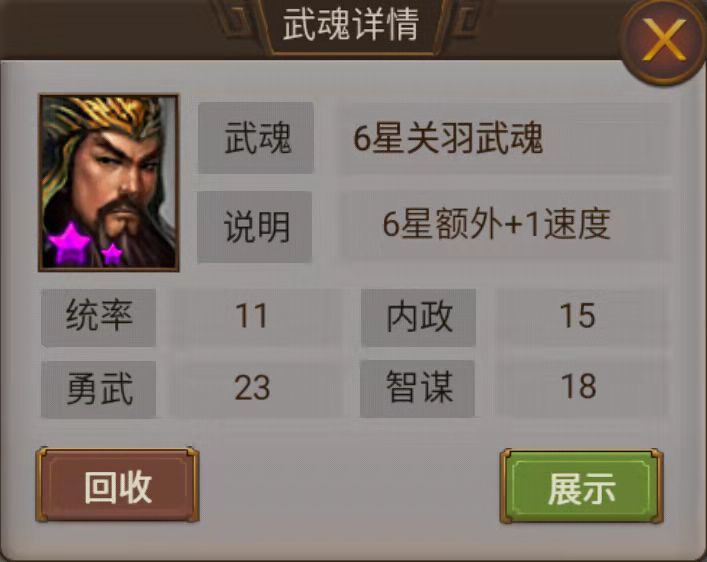Viewport: 707px width, 562px height.
Task: Tap the 智谋 value 18
Action: point(578,387)
